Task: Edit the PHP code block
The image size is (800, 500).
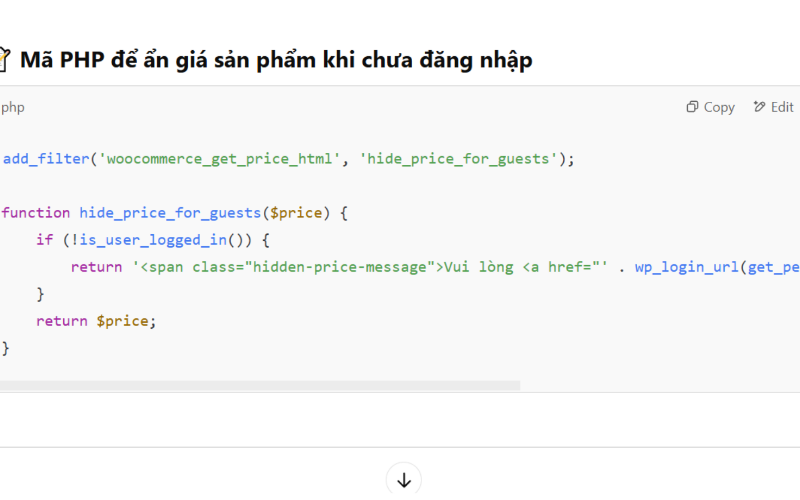Action: tap(773, 107)
